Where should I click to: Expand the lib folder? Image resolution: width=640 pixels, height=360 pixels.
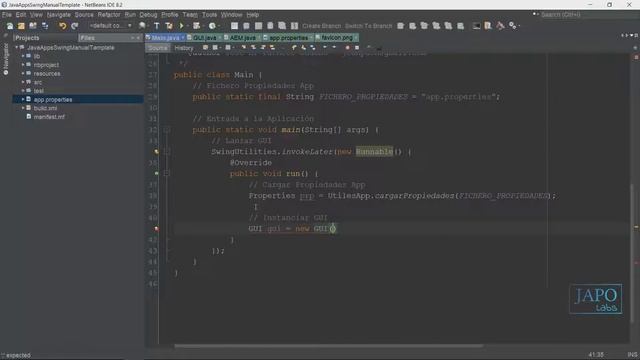[x=23, y=56]
